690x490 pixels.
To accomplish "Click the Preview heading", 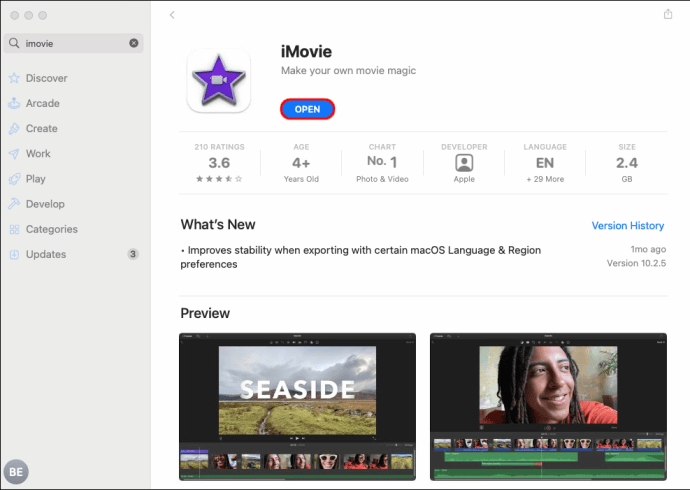I will (x=205, y=313).
